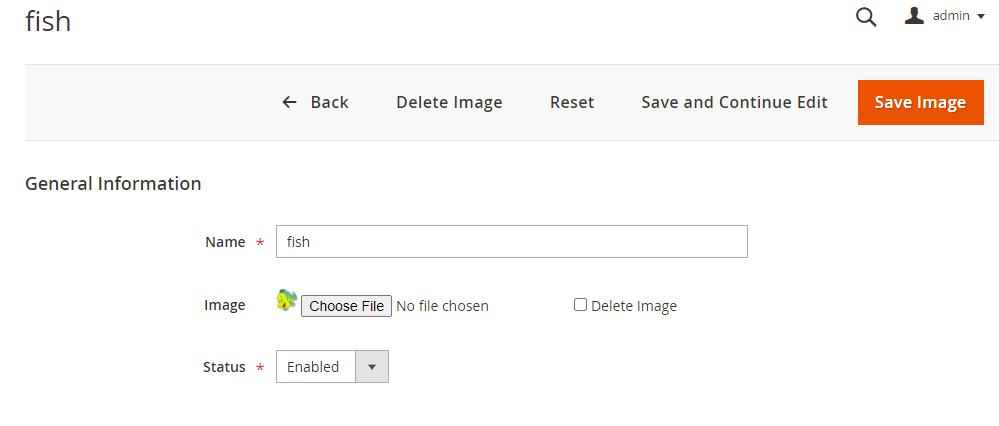Image resolution: width=999 pixels, height=426 pixels.
Task: Click the No file chosen text
Action: pos(442,306)
